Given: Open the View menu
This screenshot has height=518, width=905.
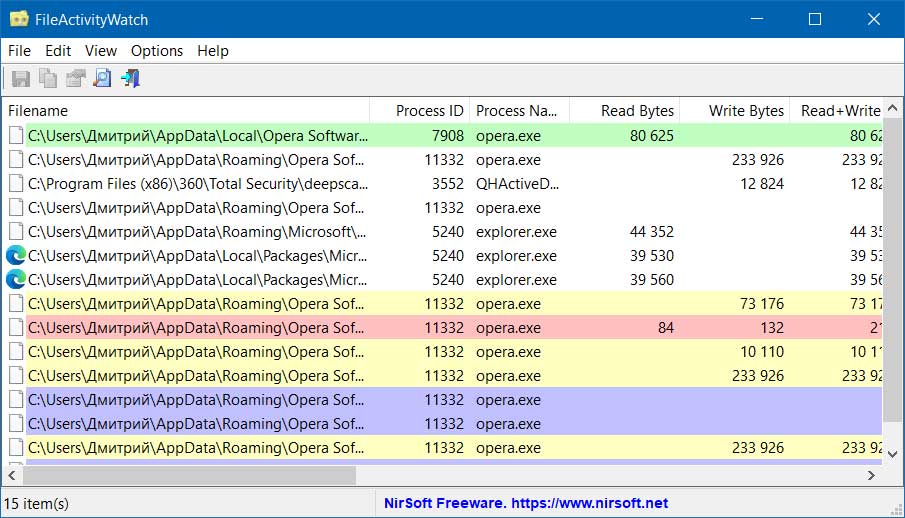Looking at the screenshot, I should [x=100, y=51].
